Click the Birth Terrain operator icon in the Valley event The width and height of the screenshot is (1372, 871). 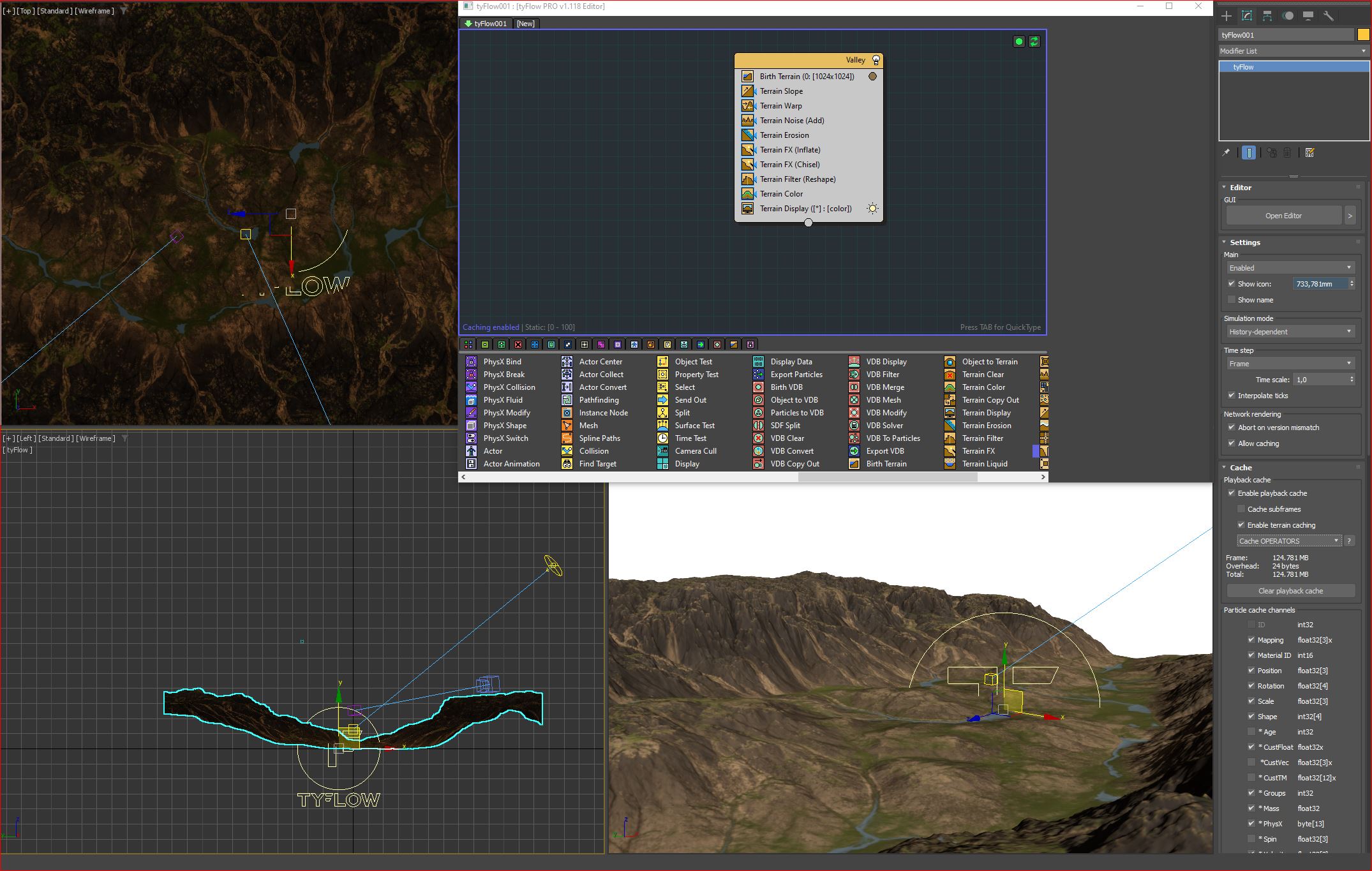point(747,77)
